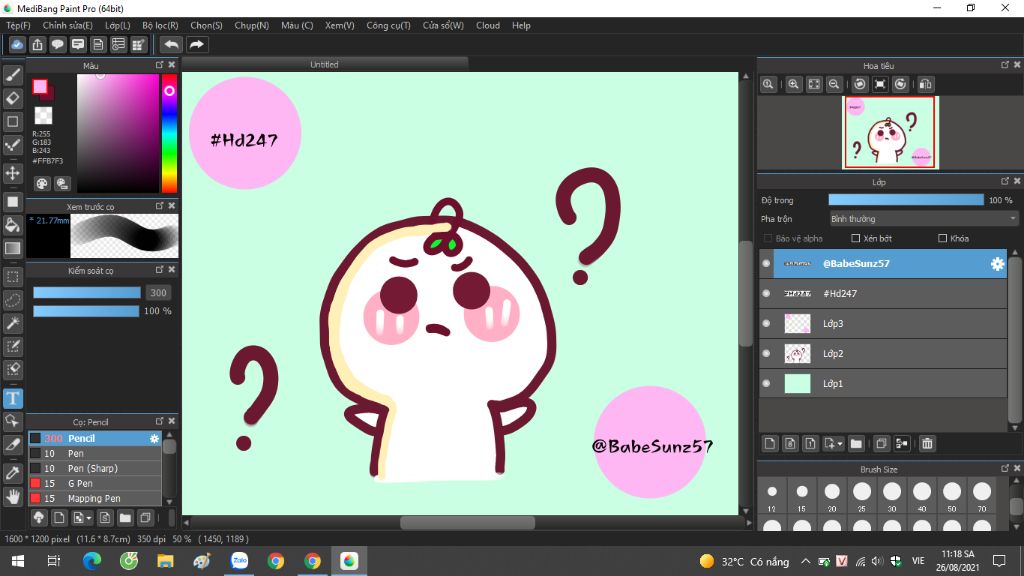Open the Pha trộn blend mode dropdown

(x=923, y=219)
